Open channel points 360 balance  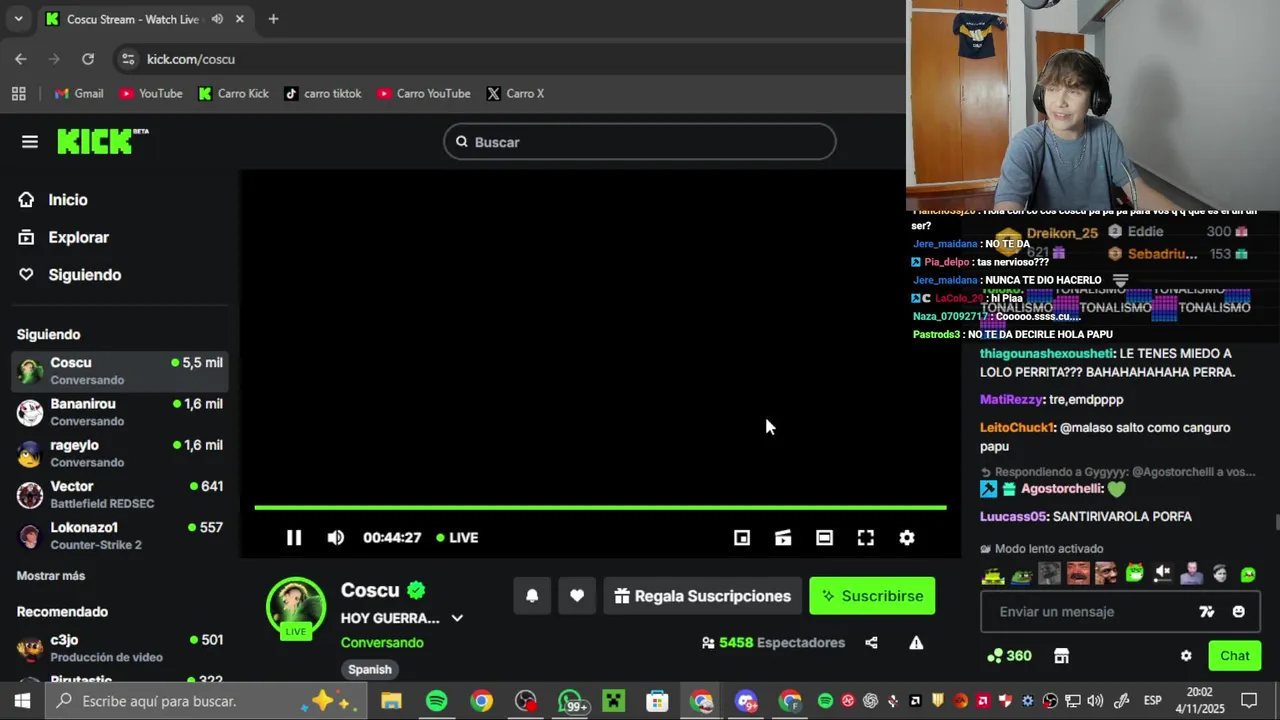pyautogui.click(x=1009, y=656)
